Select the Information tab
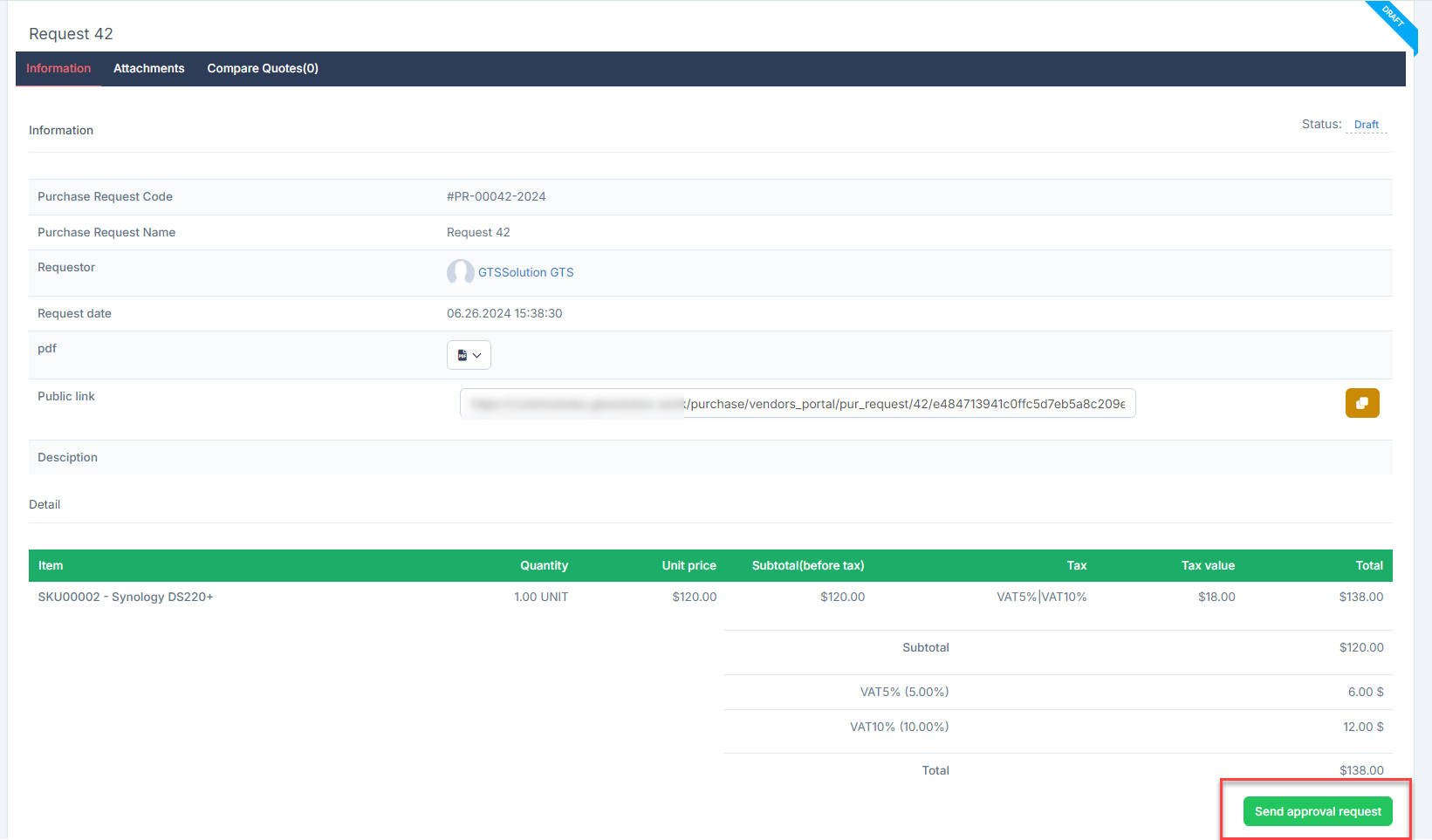1432x840 pixels. [x=58, y=68]
